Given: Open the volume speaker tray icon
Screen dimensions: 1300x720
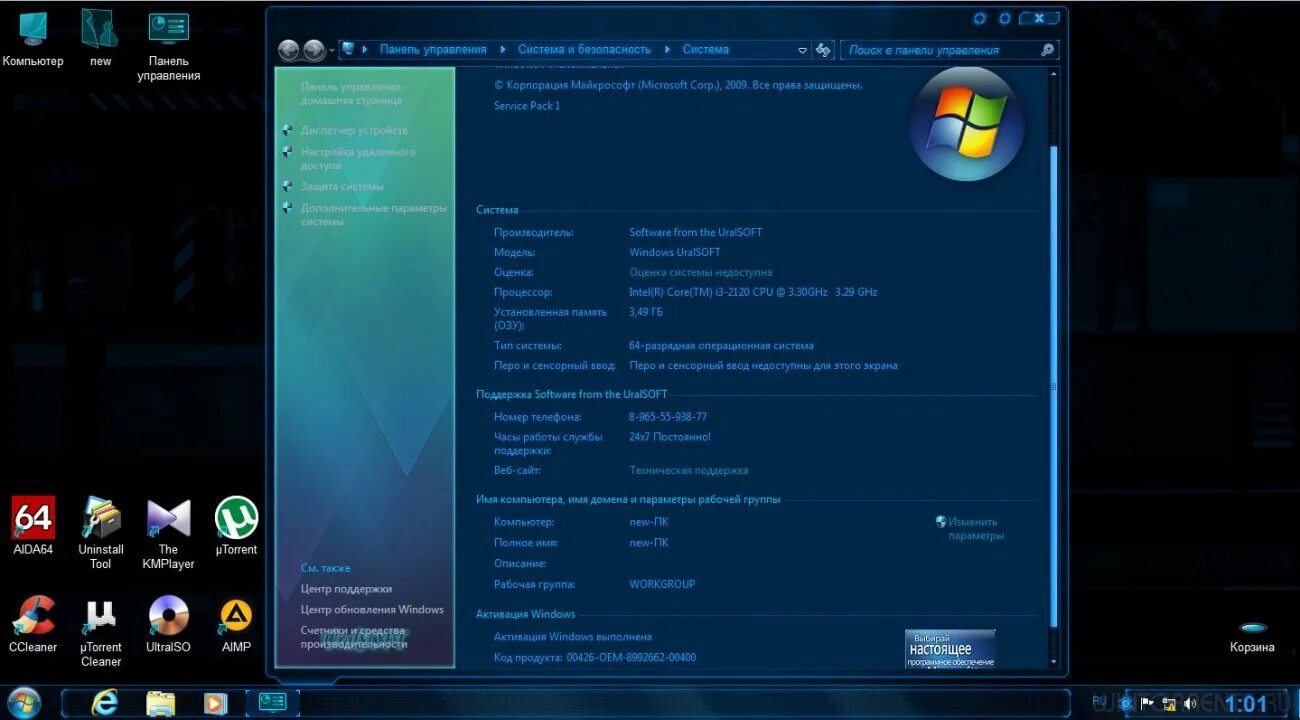Looking at the screenshot, I should 1190,703.
